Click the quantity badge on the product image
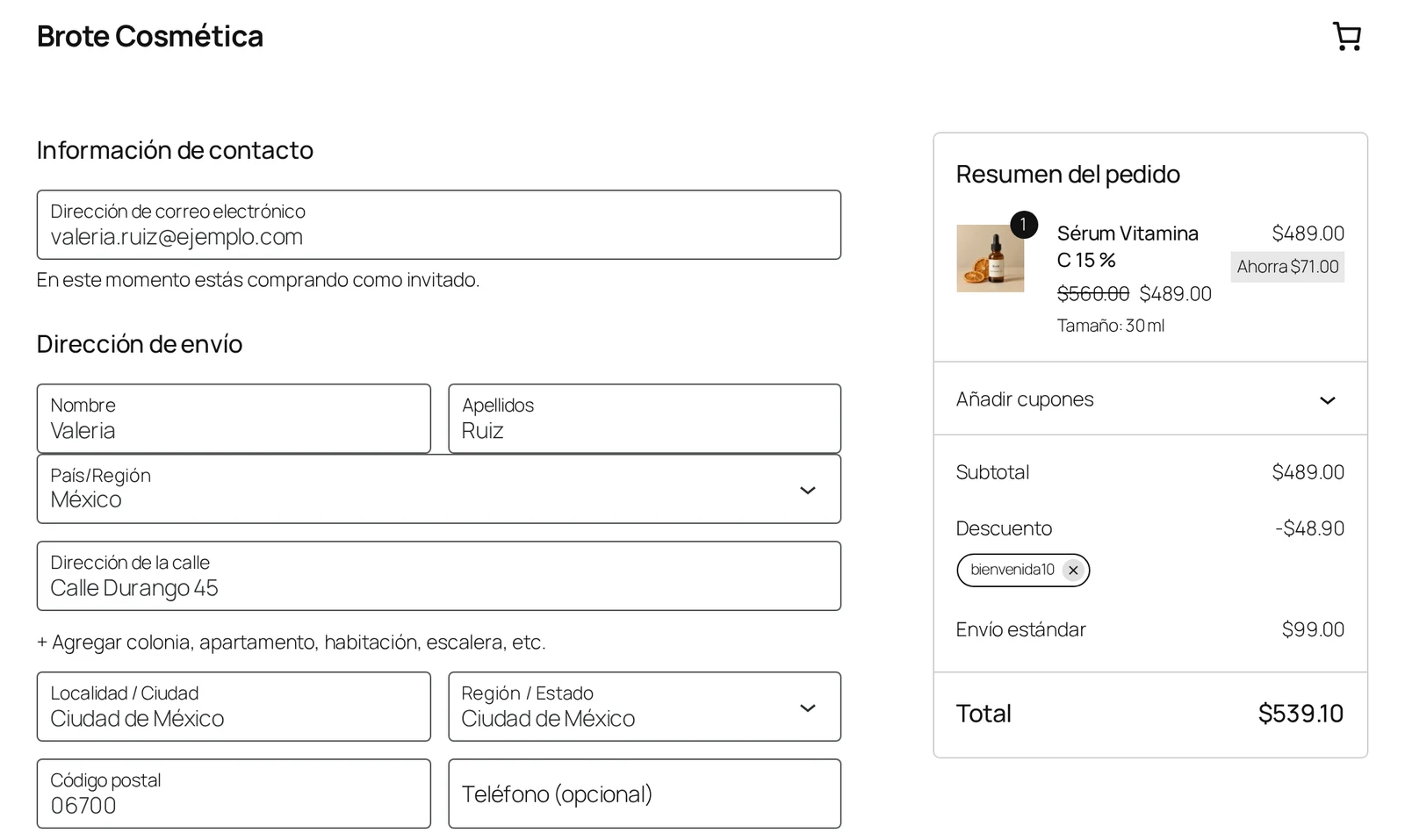Viewport: 1405px width, 840px height. point(1024,225)
